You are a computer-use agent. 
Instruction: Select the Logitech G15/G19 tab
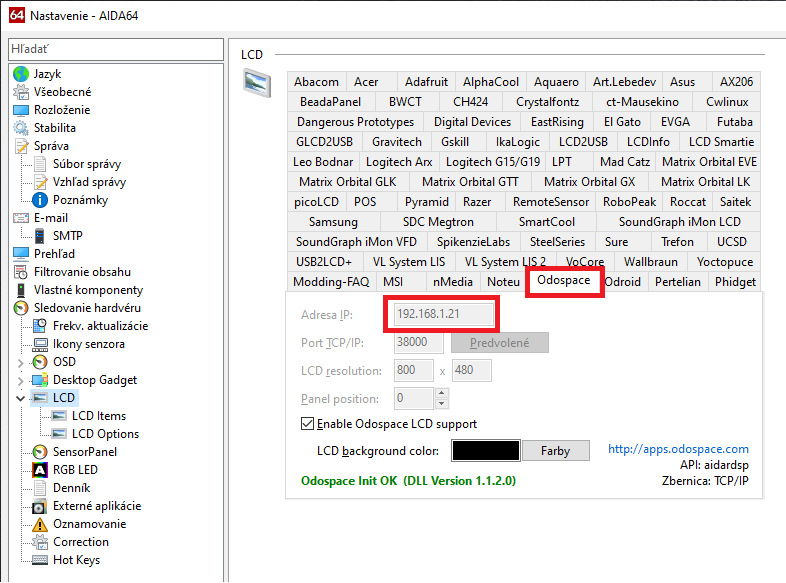(493, 162)
